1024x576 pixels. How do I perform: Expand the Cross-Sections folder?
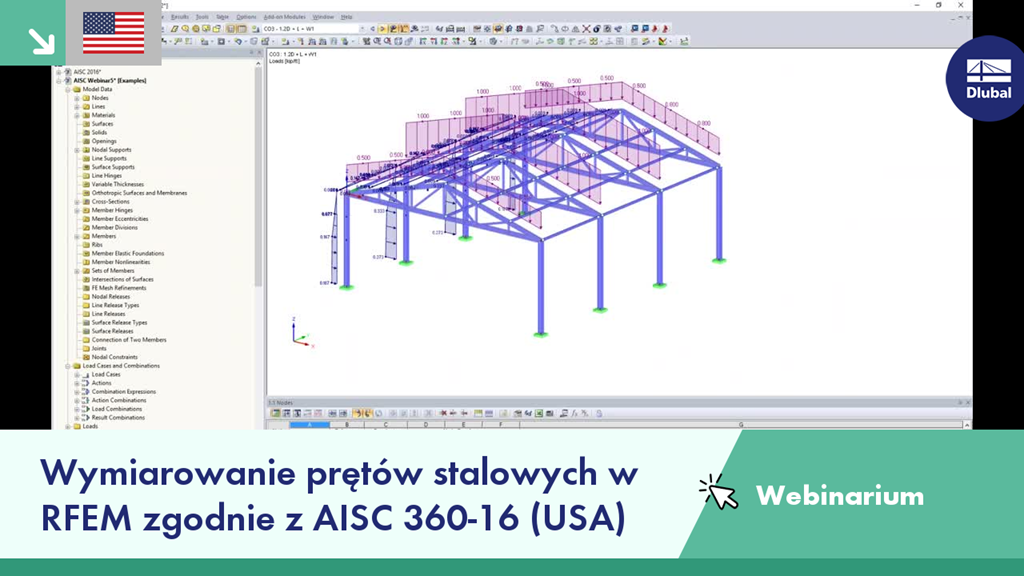(77, 202)
